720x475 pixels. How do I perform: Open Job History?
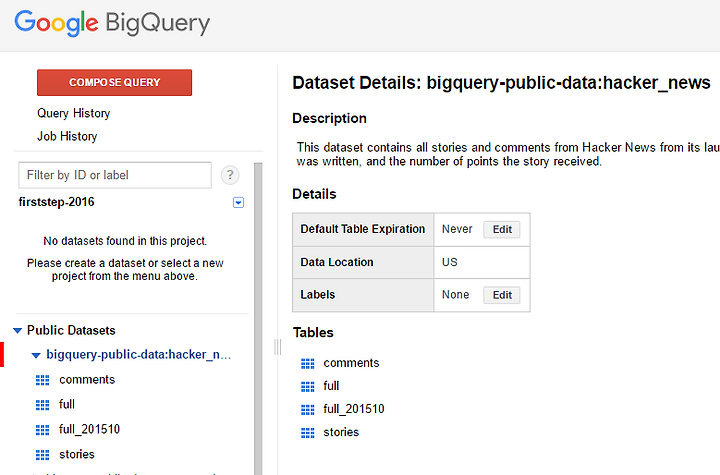pyautogui.click(x=67, y=136)
